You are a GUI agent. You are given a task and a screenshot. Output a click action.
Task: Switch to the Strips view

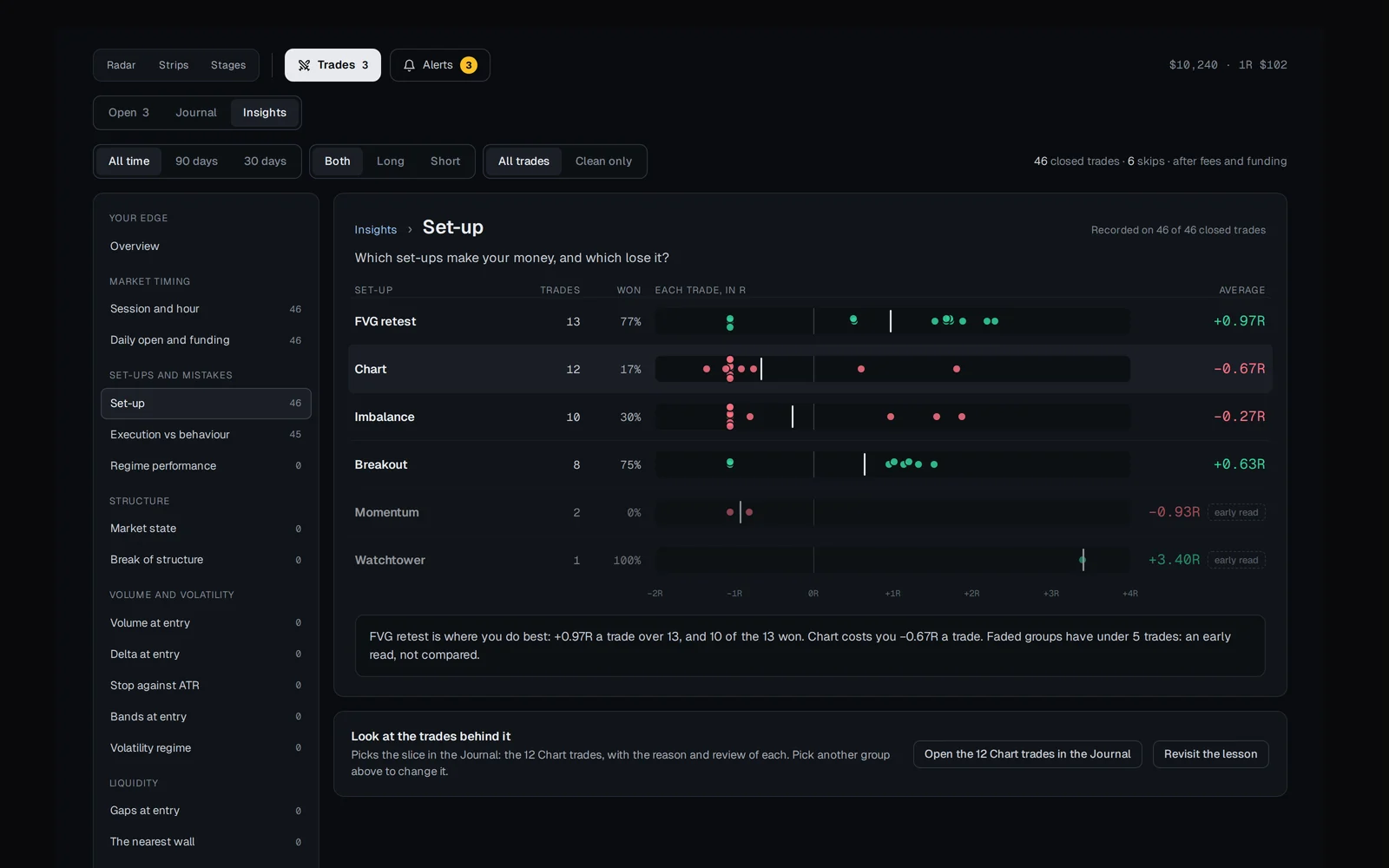coord(174,65)
